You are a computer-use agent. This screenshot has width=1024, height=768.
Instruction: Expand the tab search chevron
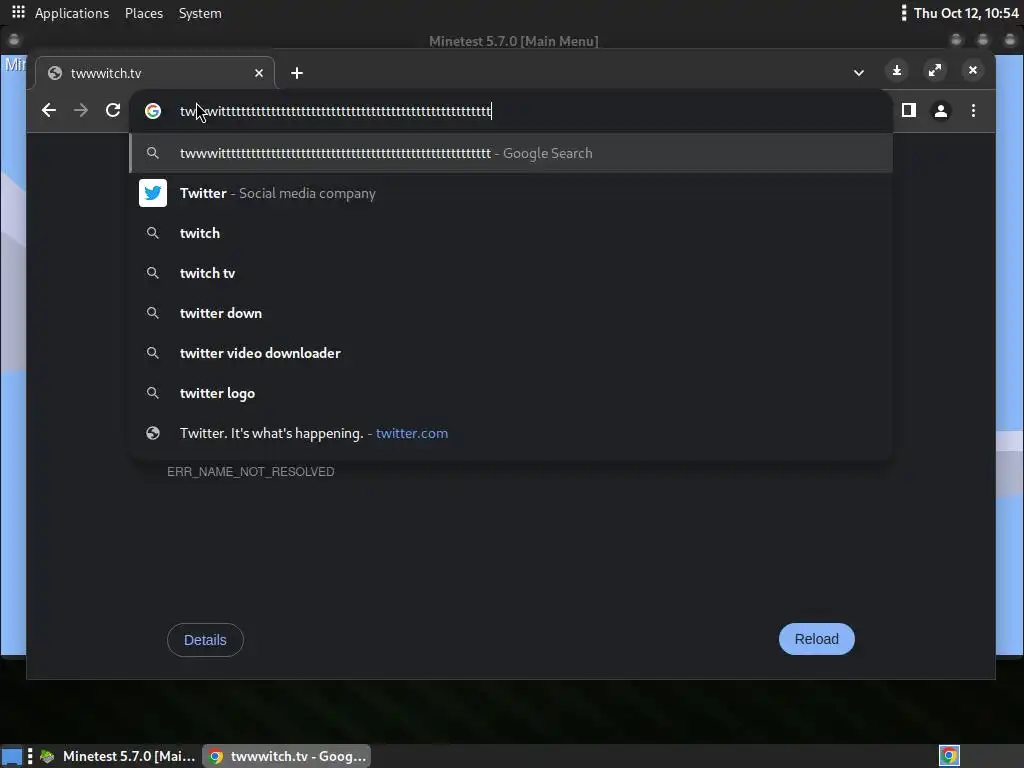pyautogui.click(x=859, y=72)
